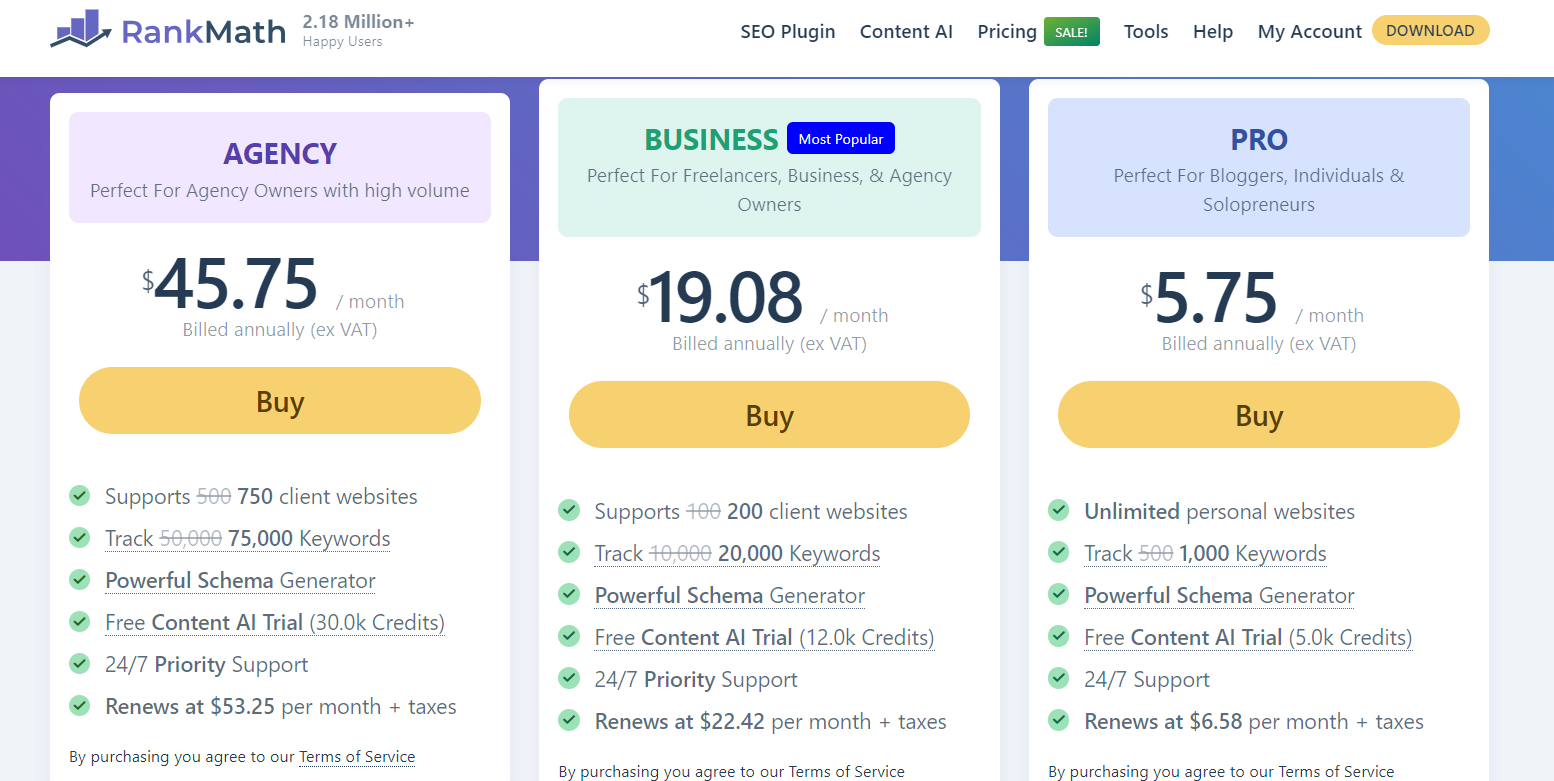Viewport: 1554px width, 781px height.
Task: Click checkmark beside 30.0k Credits trial
Action: tap(80, 621)
